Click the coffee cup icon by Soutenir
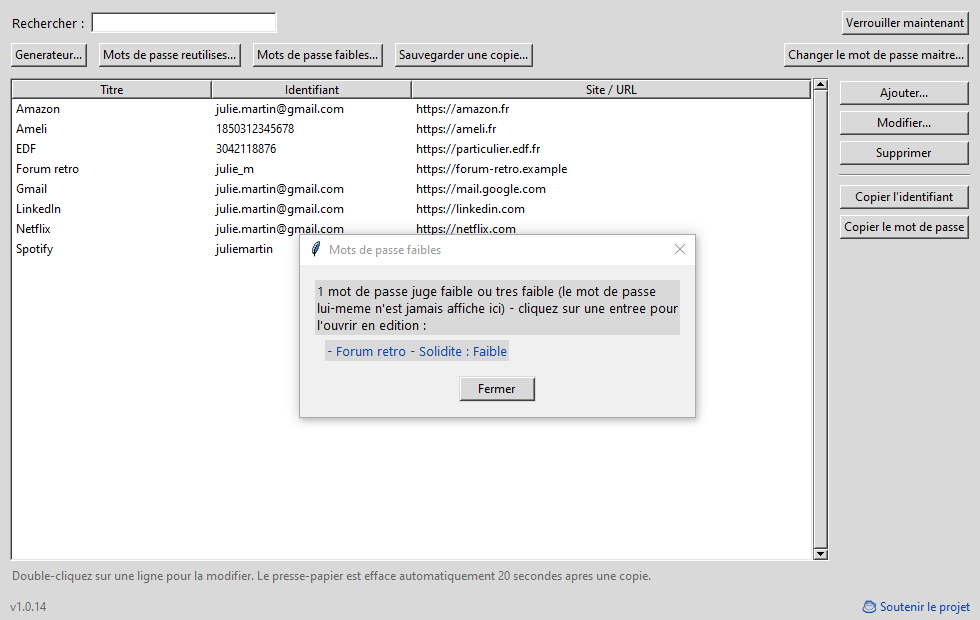 tap(869, 607)
